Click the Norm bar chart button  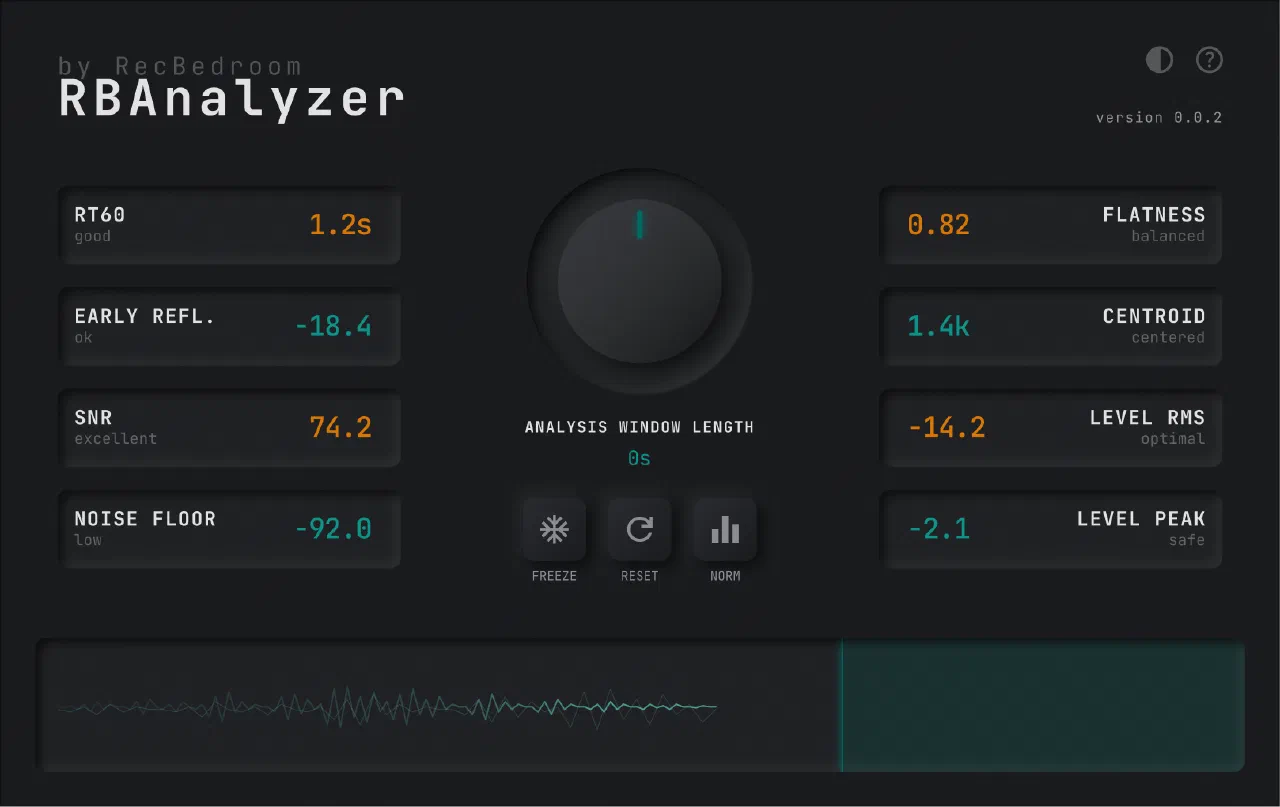(725, 530)
